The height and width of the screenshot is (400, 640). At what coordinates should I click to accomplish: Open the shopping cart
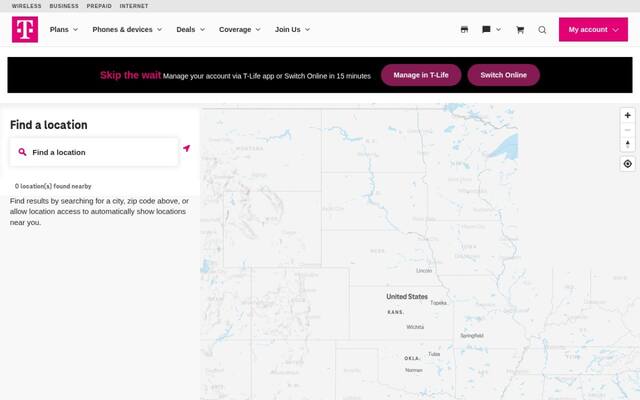coord(520,29)
